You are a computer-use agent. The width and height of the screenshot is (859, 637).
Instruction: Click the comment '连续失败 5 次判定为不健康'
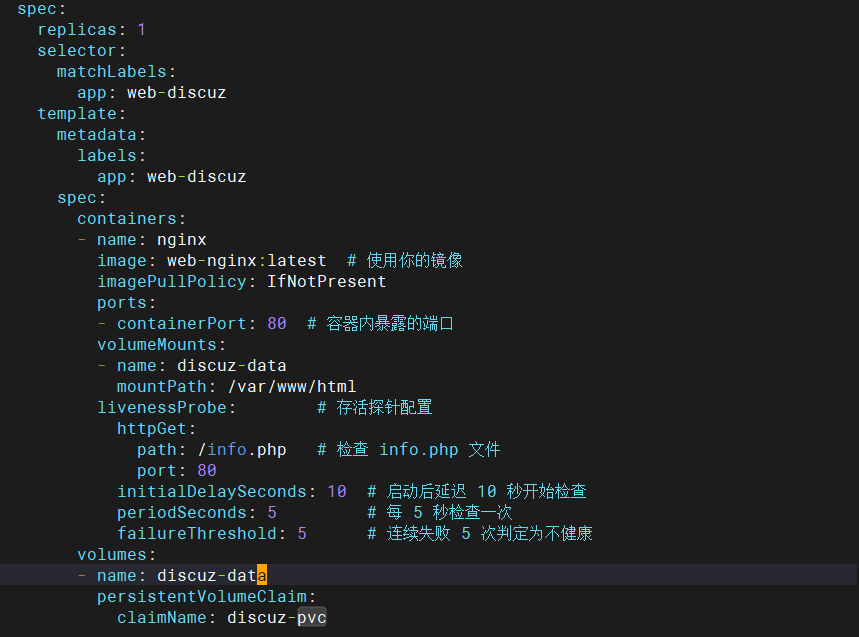click(x=490, y=533)
